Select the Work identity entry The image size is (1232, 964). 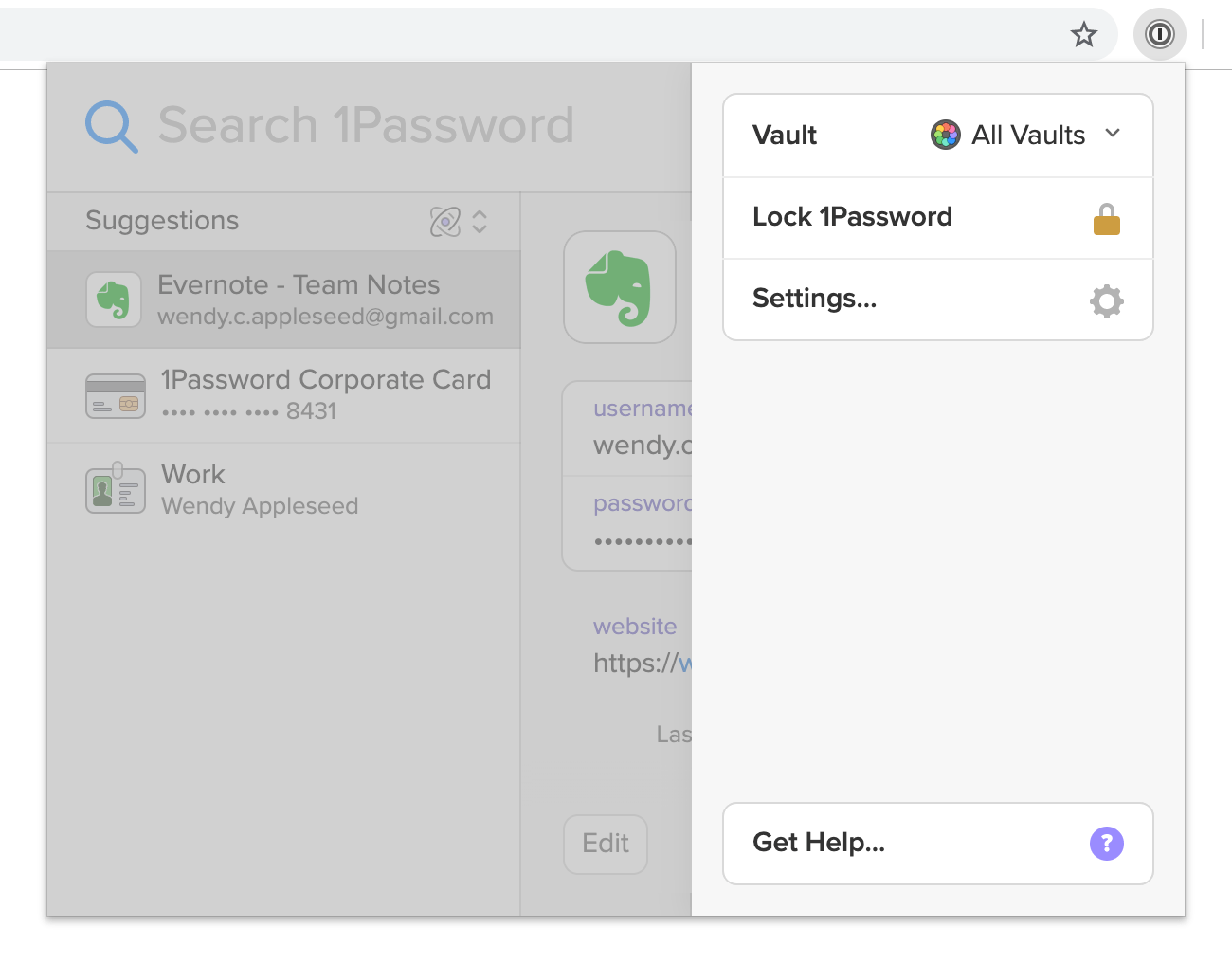284,490
